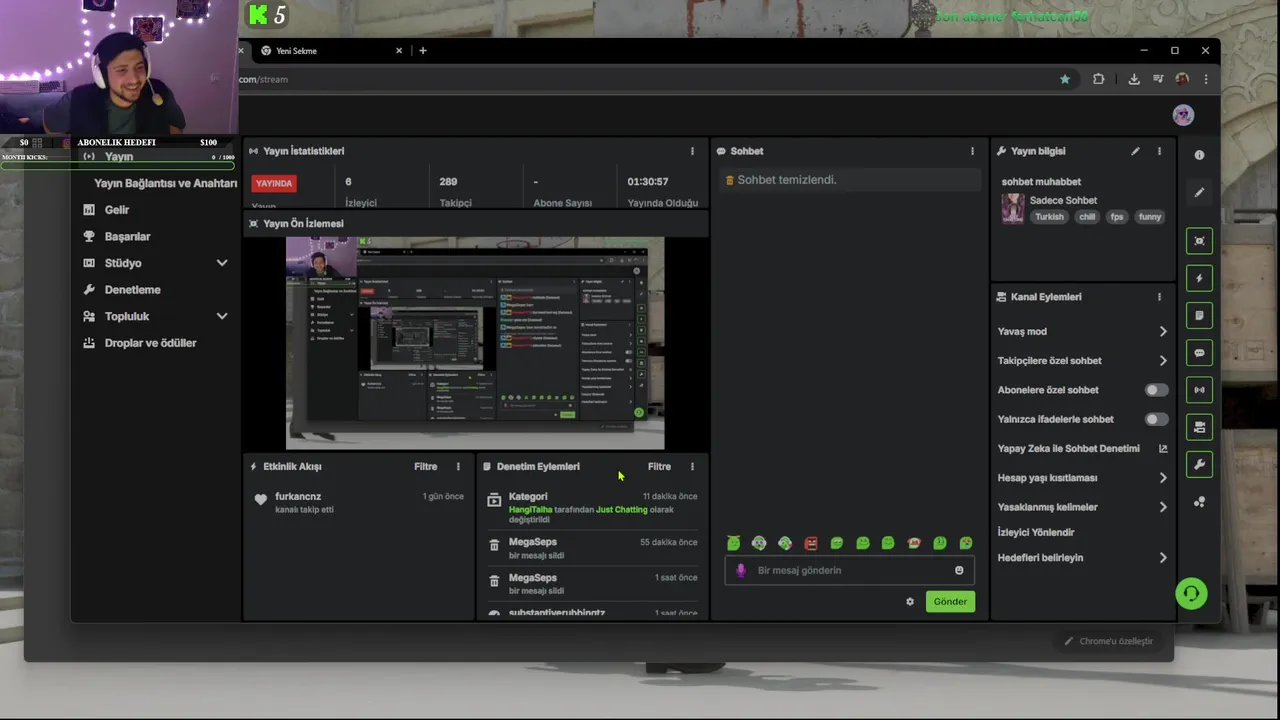
Task: Toggle the broadcast statistics icon in right toolbar
Action: tap(1199, 390)
